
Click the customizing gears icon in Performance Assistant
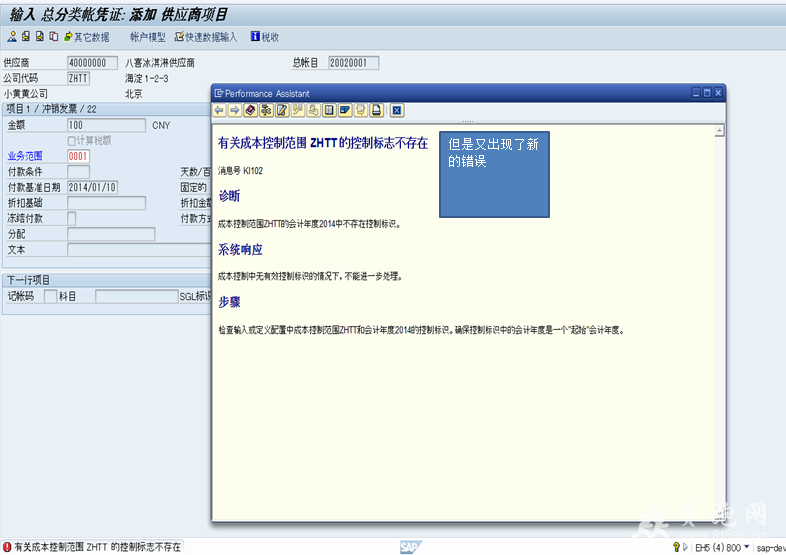266,110
